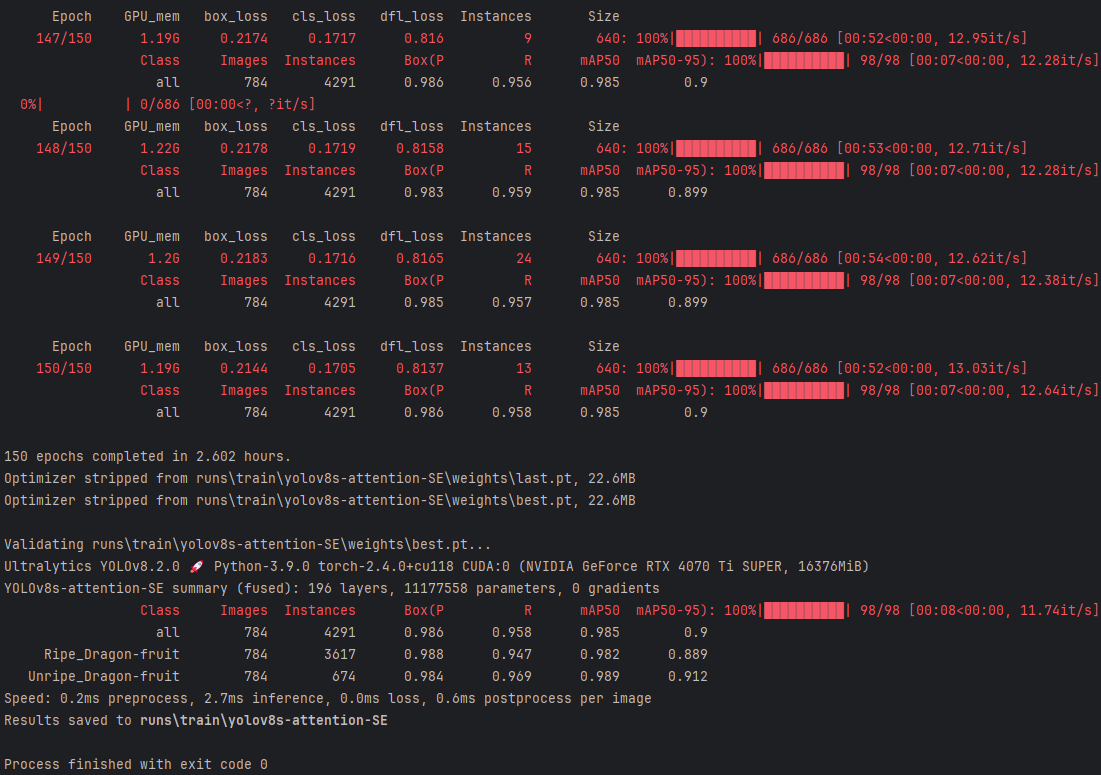Image resolution: width=1101 pixels, height=775 pixels.
Task: Click the 'Speed: 0.2ms preprocess' line
Action: pos(327,698)
